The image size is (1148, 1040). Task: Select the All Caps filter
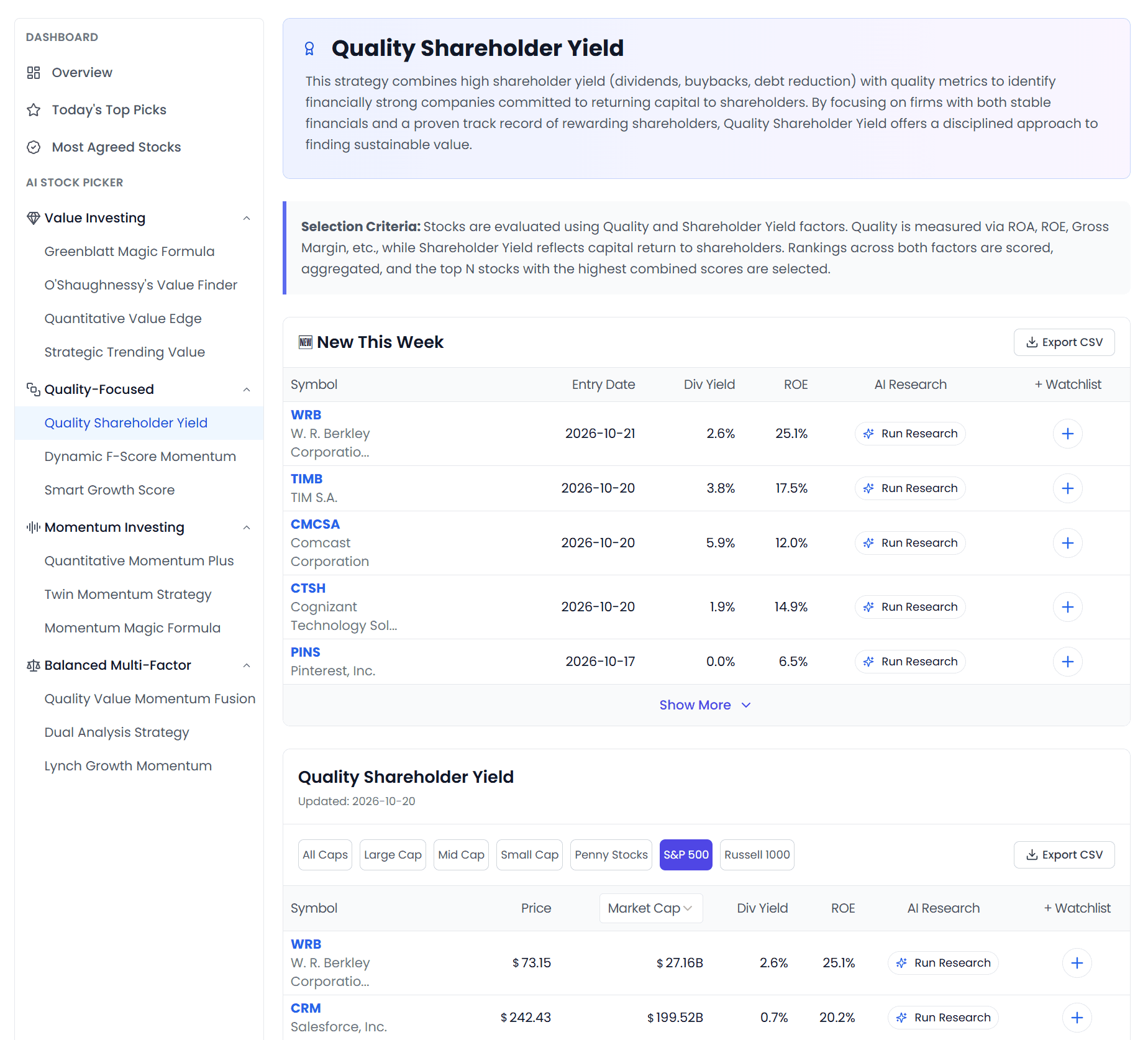coord(325,855)
